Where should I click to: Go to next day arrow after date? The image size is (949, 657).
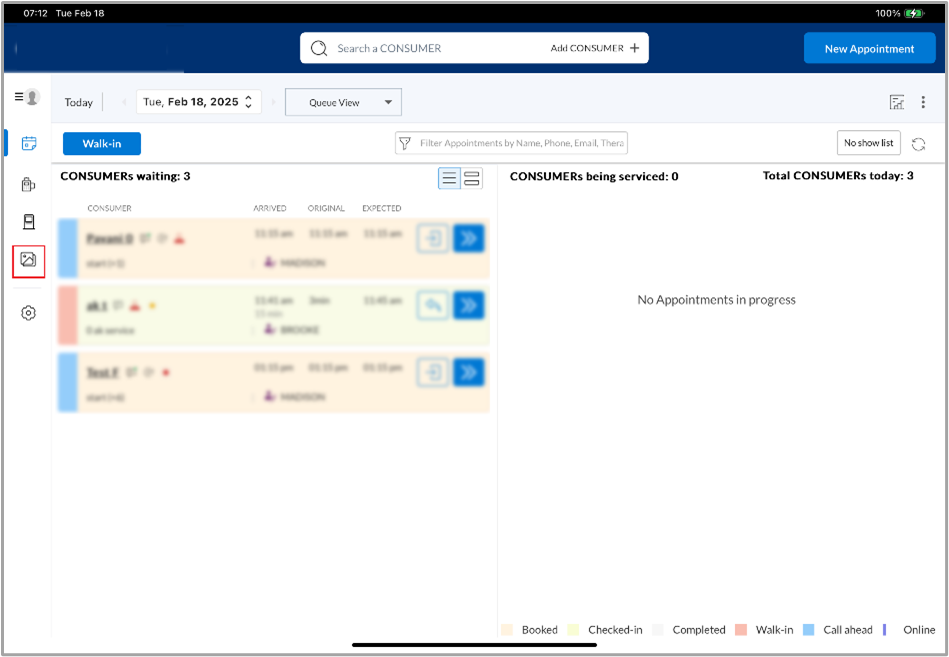(273, 102)
